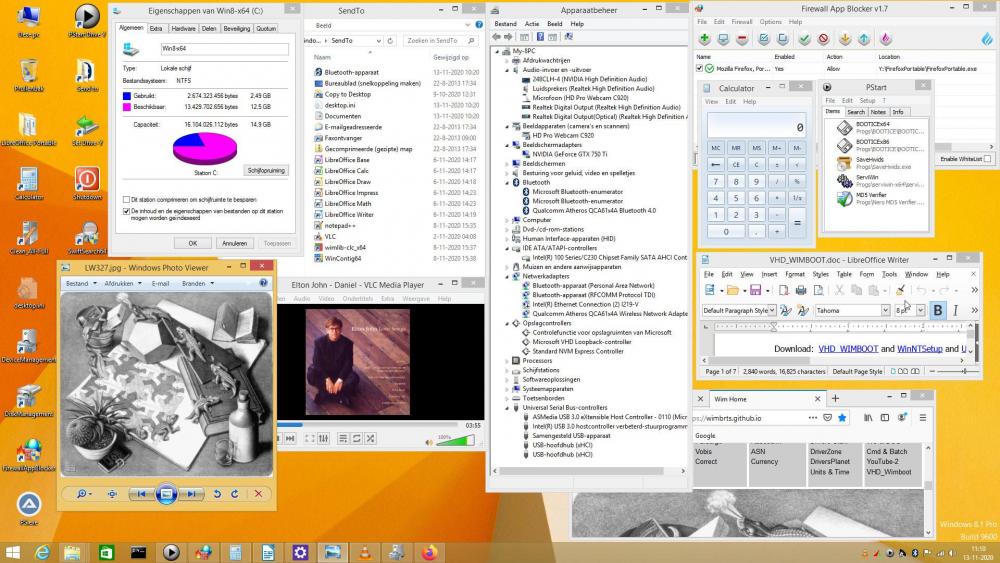Open the VHD_WIMBOOT link in the document
The image size is (1000, 563).
(x=848, y=349)
